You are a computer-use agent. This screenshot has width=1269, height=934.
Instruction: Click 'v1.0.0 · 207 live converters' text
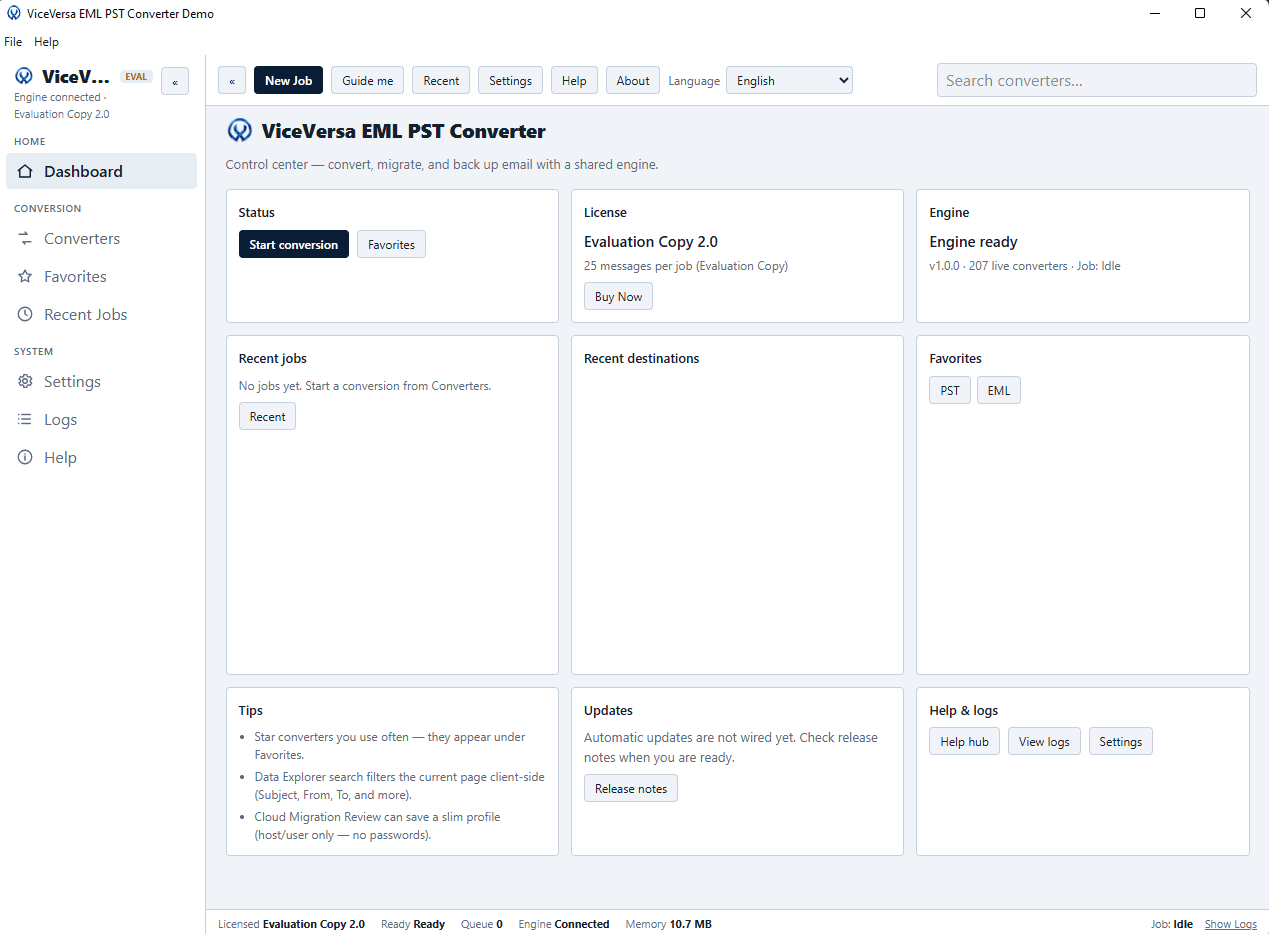coord(1025,266)
